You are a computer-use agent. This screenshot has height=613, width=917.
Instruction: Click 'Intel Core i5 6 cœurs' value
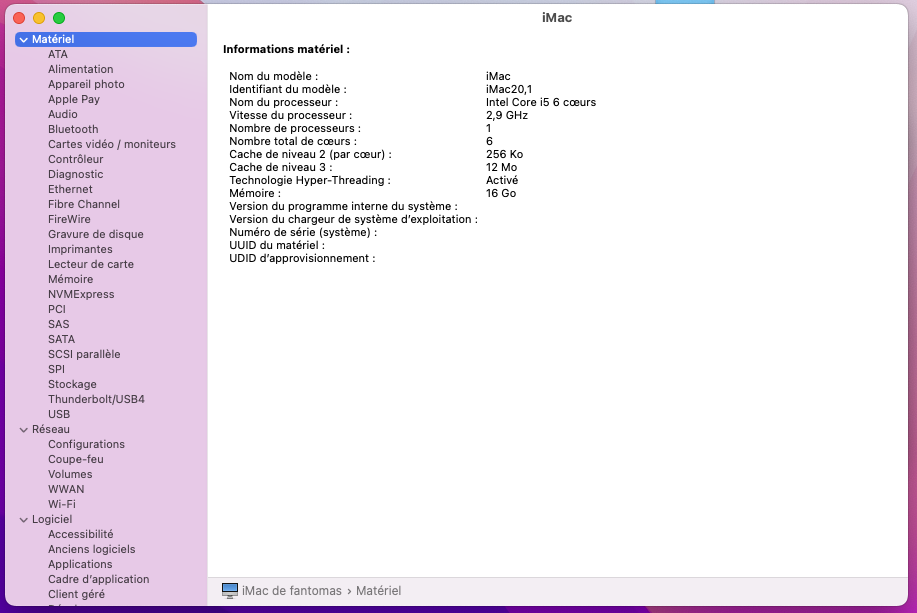pyautogui.click(x=541, y=102)
